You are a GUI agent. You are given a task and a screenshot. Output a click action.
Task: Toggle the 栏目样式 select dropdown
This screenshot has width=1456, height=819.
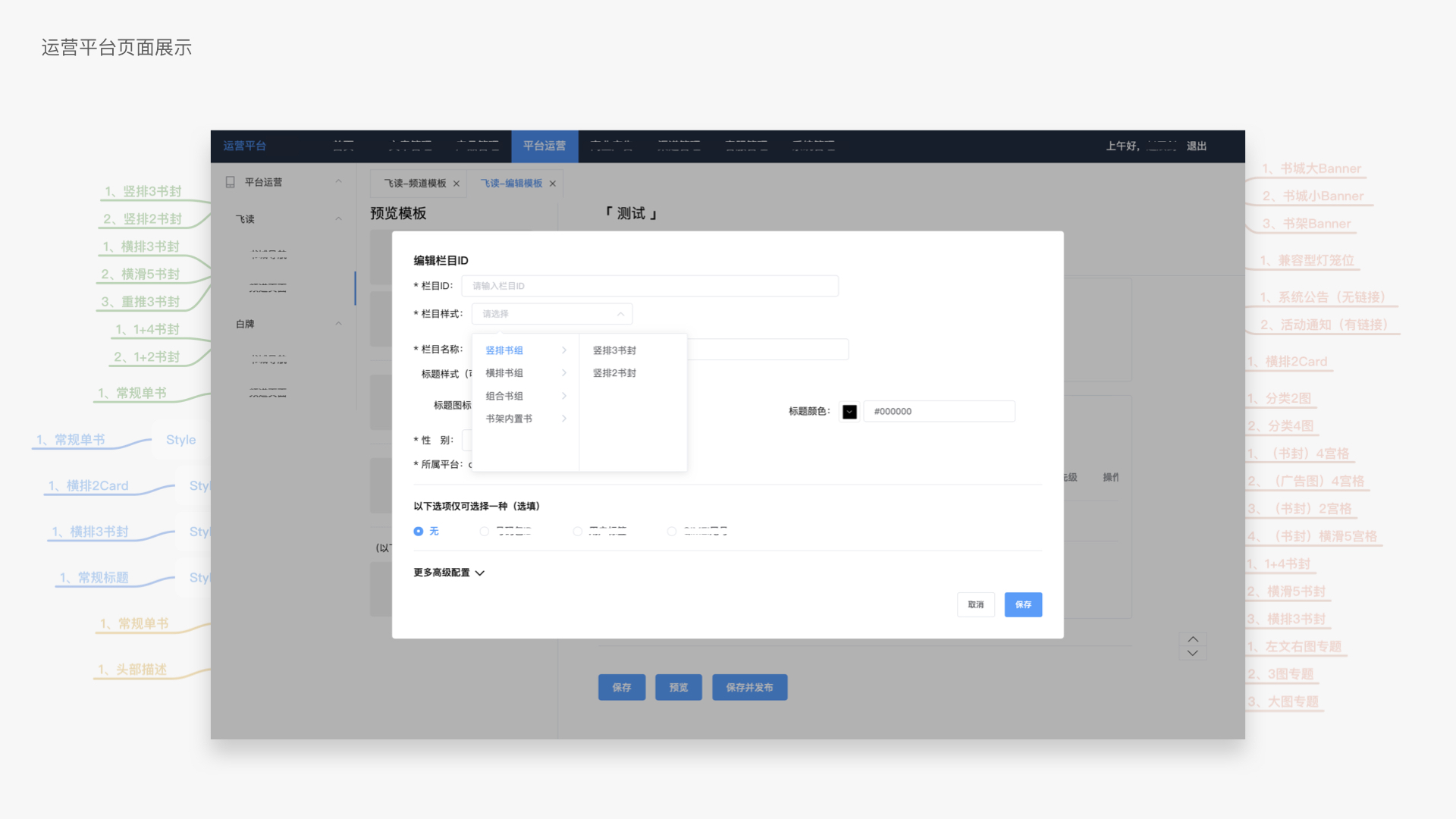pyautogui.click(x=552, y=314)
